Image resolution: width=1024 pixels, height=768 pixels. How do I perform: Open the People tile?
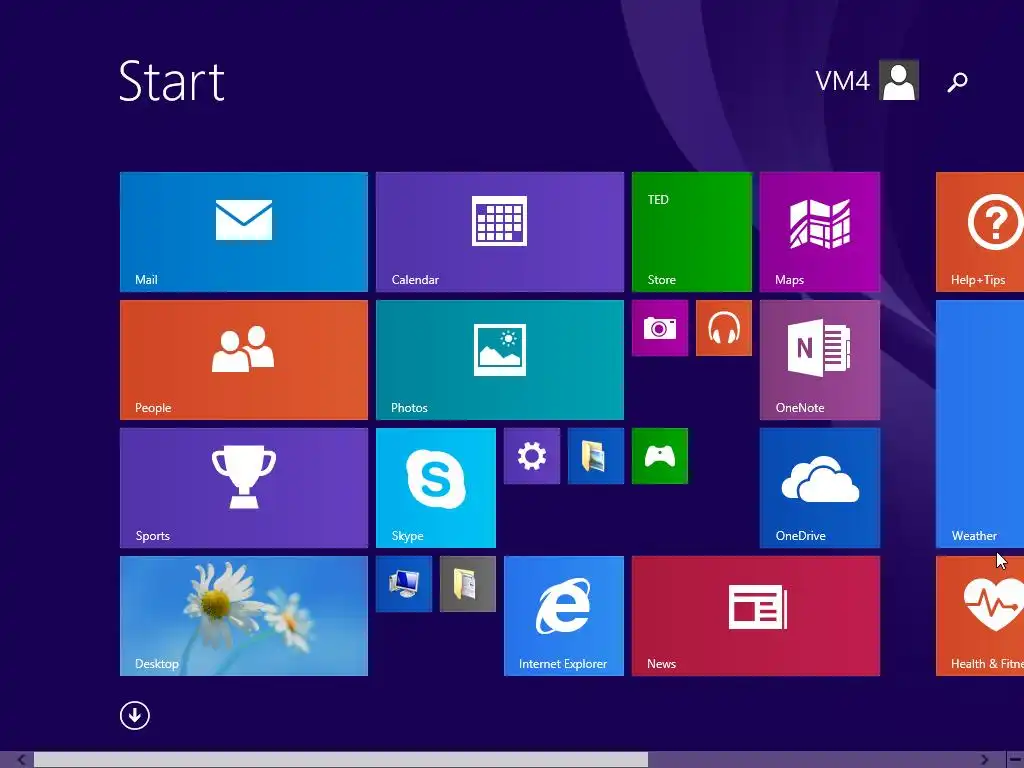(244, 360)
